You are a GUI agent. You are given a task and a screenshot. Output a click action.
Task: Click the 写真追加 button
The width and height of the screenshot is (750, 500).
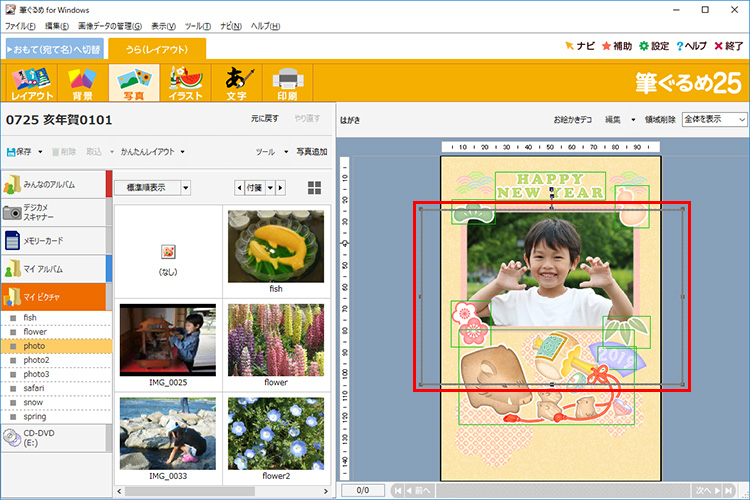(311, 152)
